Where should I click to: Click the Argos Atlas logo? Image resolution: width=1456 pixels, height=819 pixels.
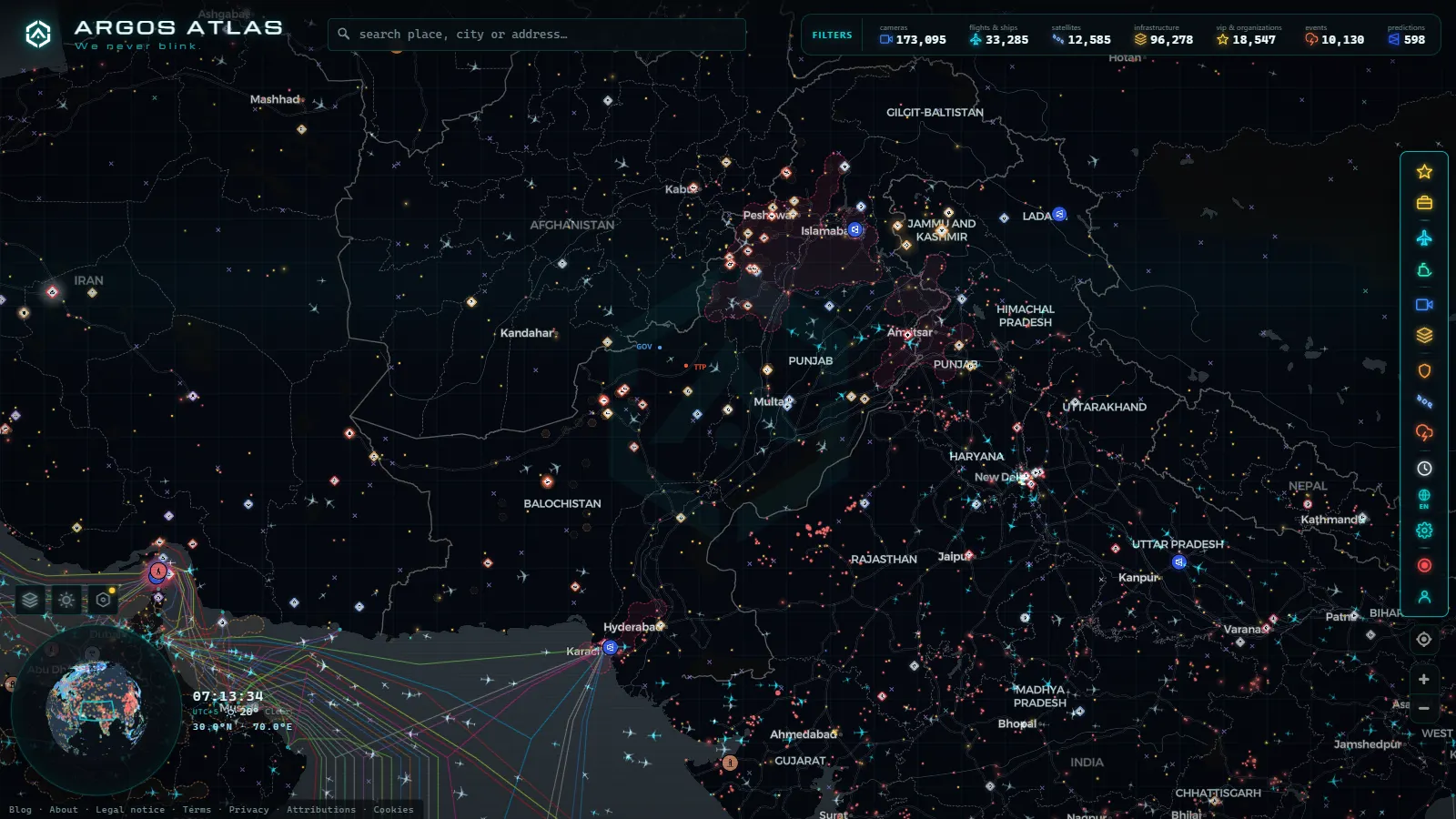point(153,35)
